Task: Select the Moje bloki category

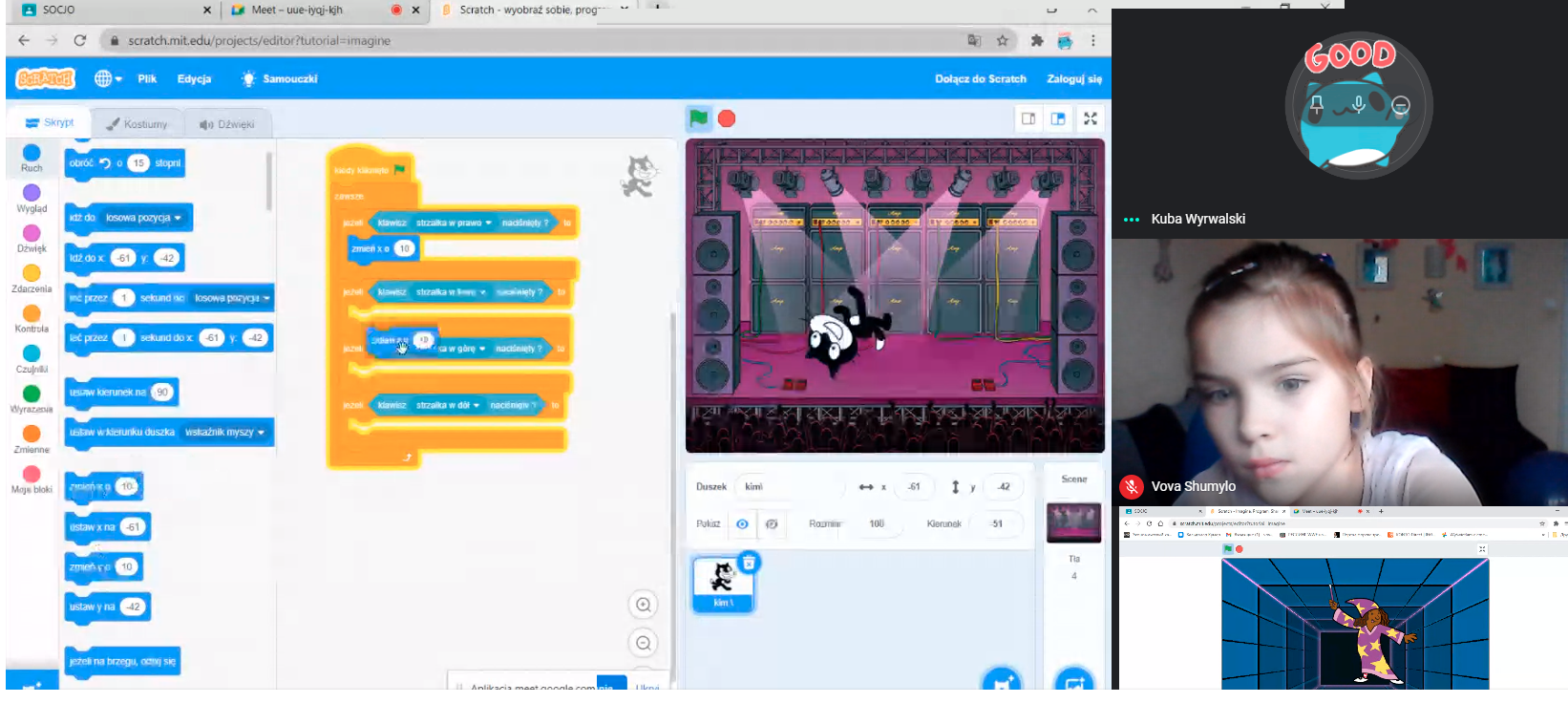Action: point(32,479)
